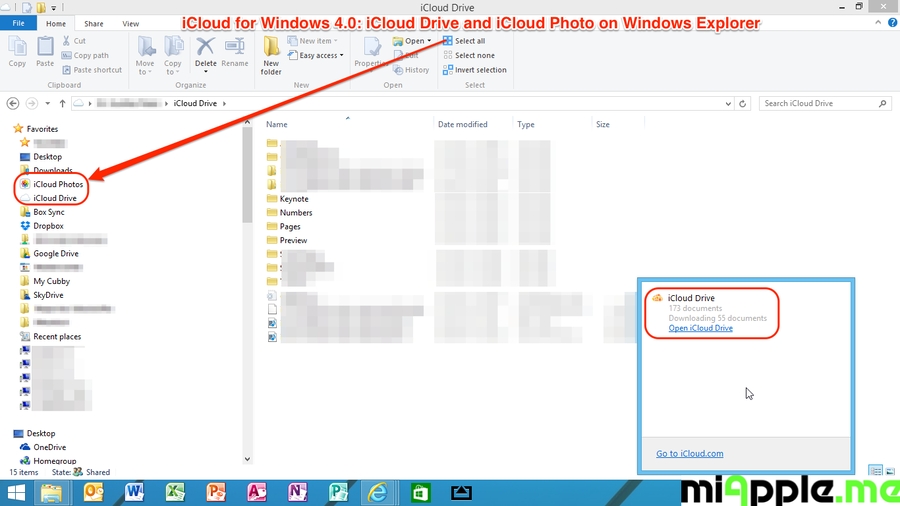Open the Easy access dropdown

(320, 56)
